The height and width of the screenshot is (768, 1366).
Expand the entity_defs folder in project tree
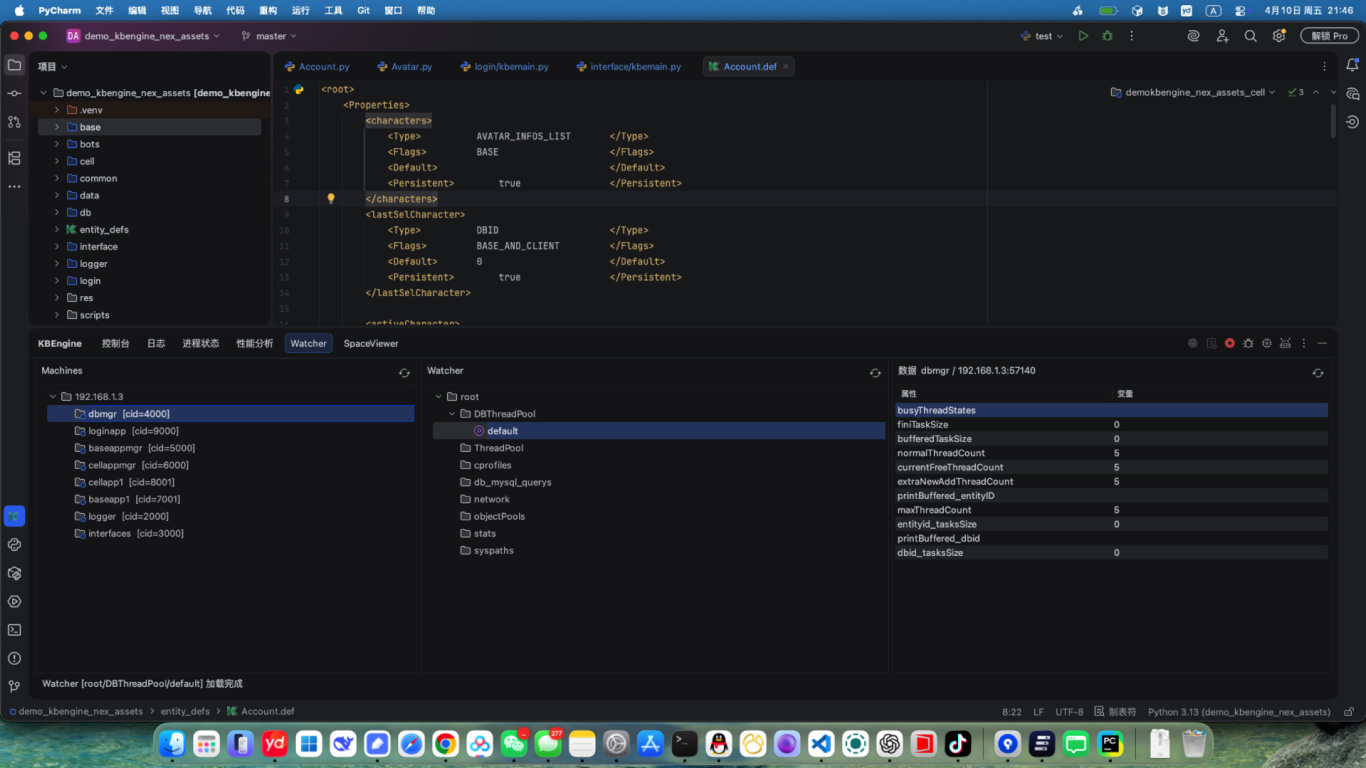coord(57,230)
